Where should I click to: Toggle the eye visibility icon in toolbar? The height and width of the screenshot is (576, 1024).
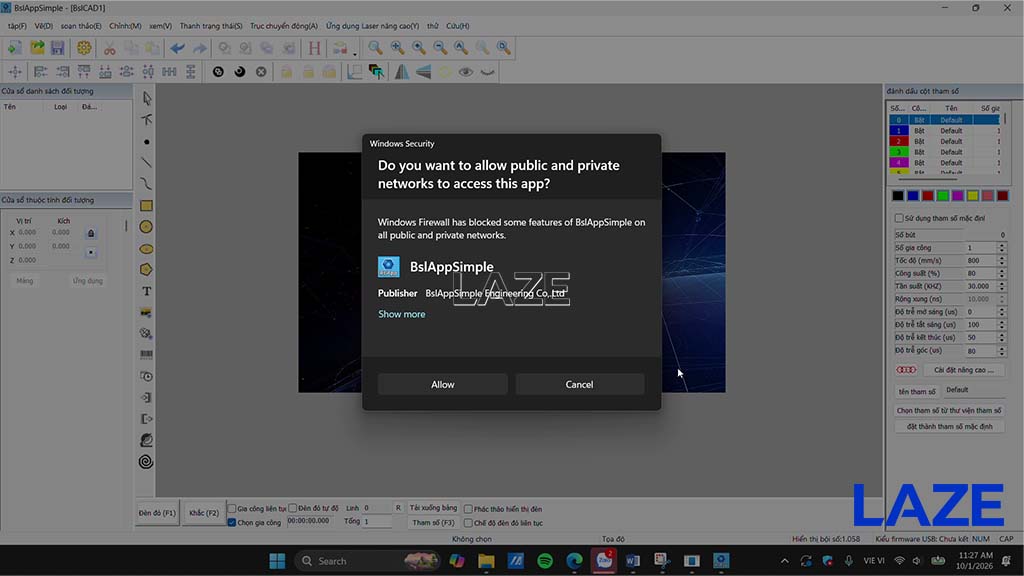(x=466, y=72)
